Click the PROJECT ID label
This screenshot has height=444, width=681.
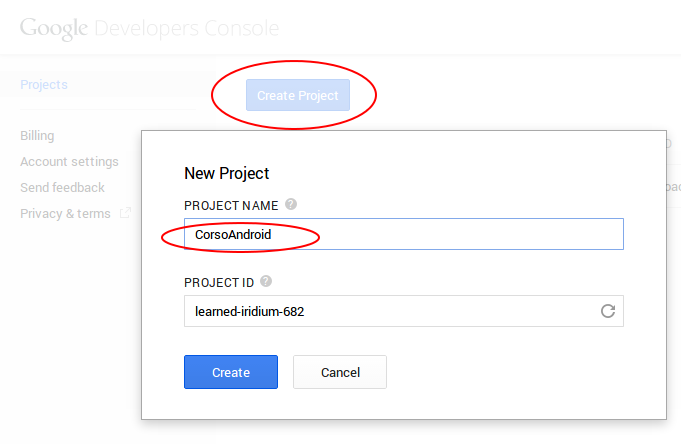pyautogui.click(x=219, y=283)
